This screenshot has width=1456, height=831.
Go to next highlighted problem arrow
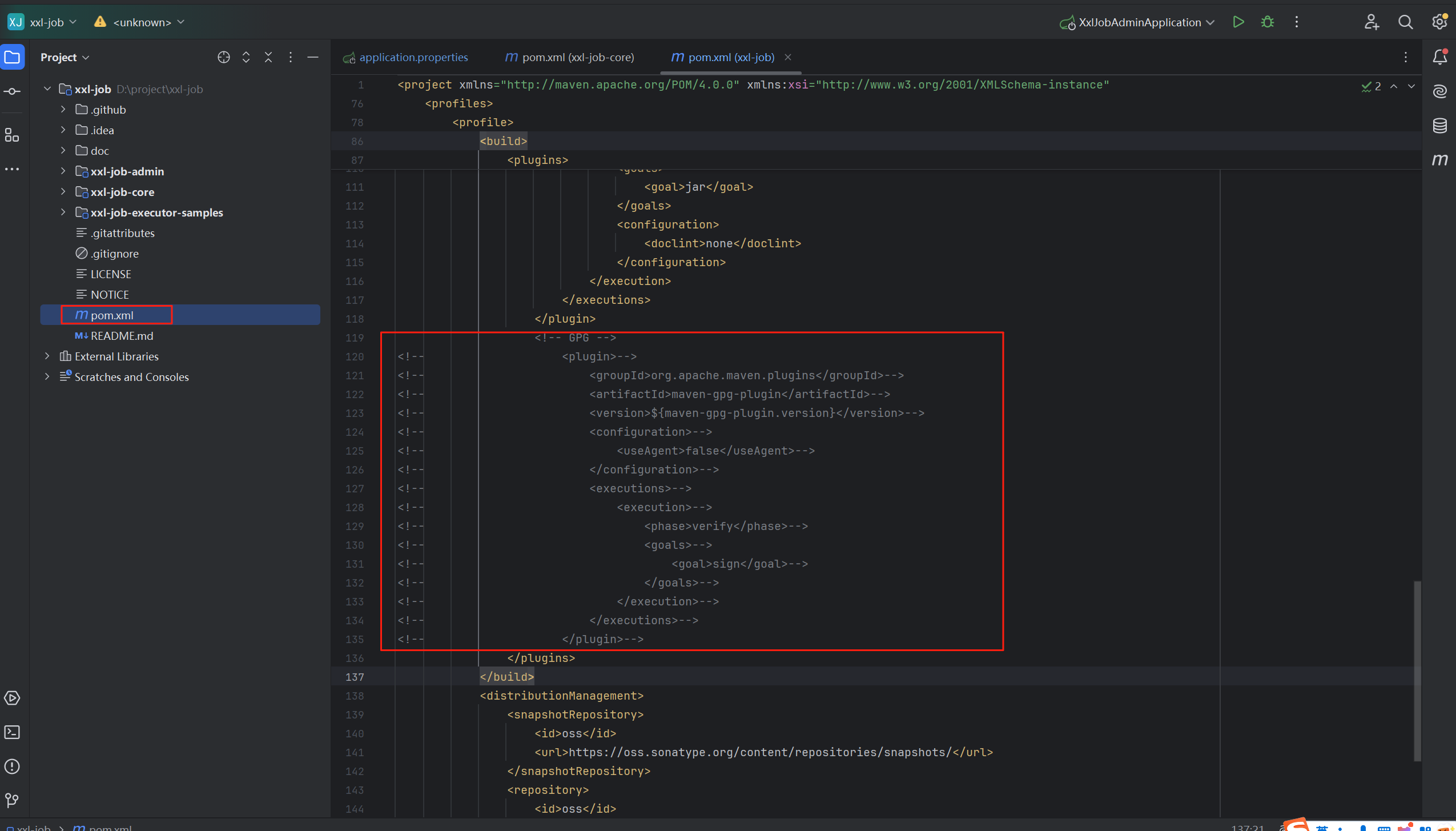(x=1411, y=86)
